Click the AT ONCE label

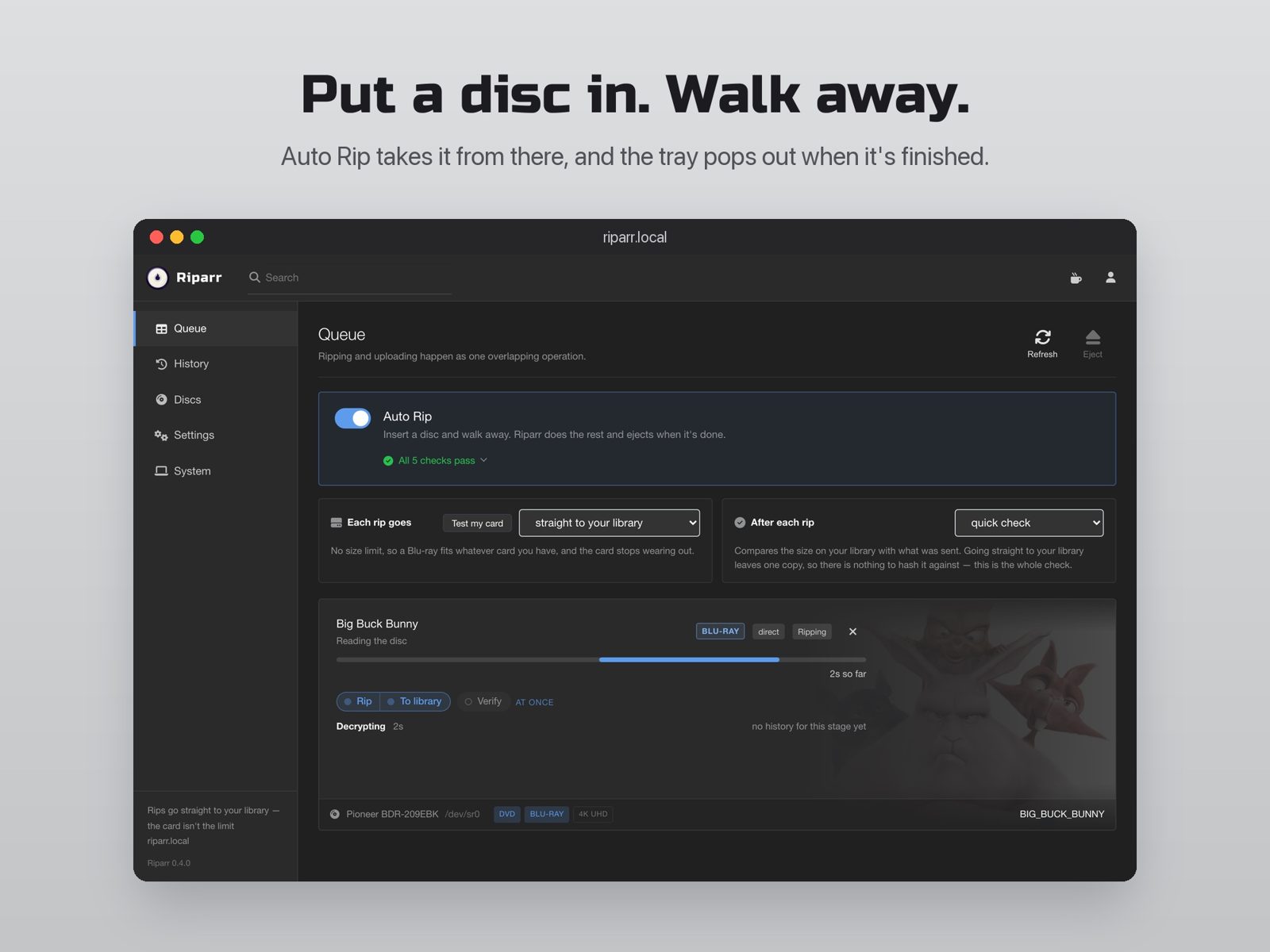pyautogui.click(x=534, y=703)
